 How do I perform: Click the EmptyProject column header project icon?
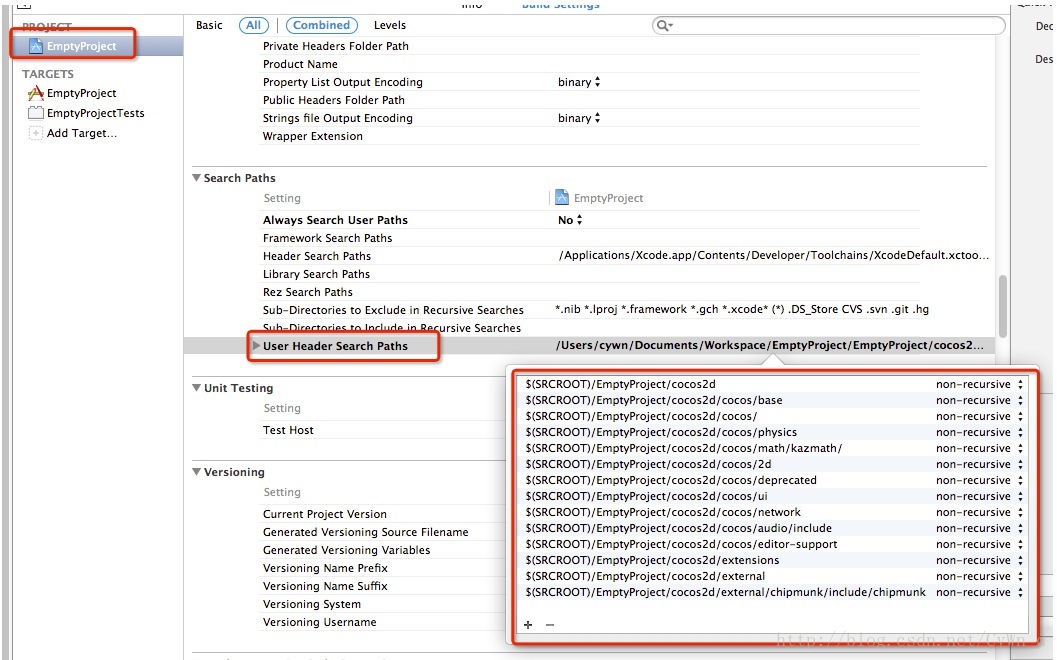(x=562, y=198)
